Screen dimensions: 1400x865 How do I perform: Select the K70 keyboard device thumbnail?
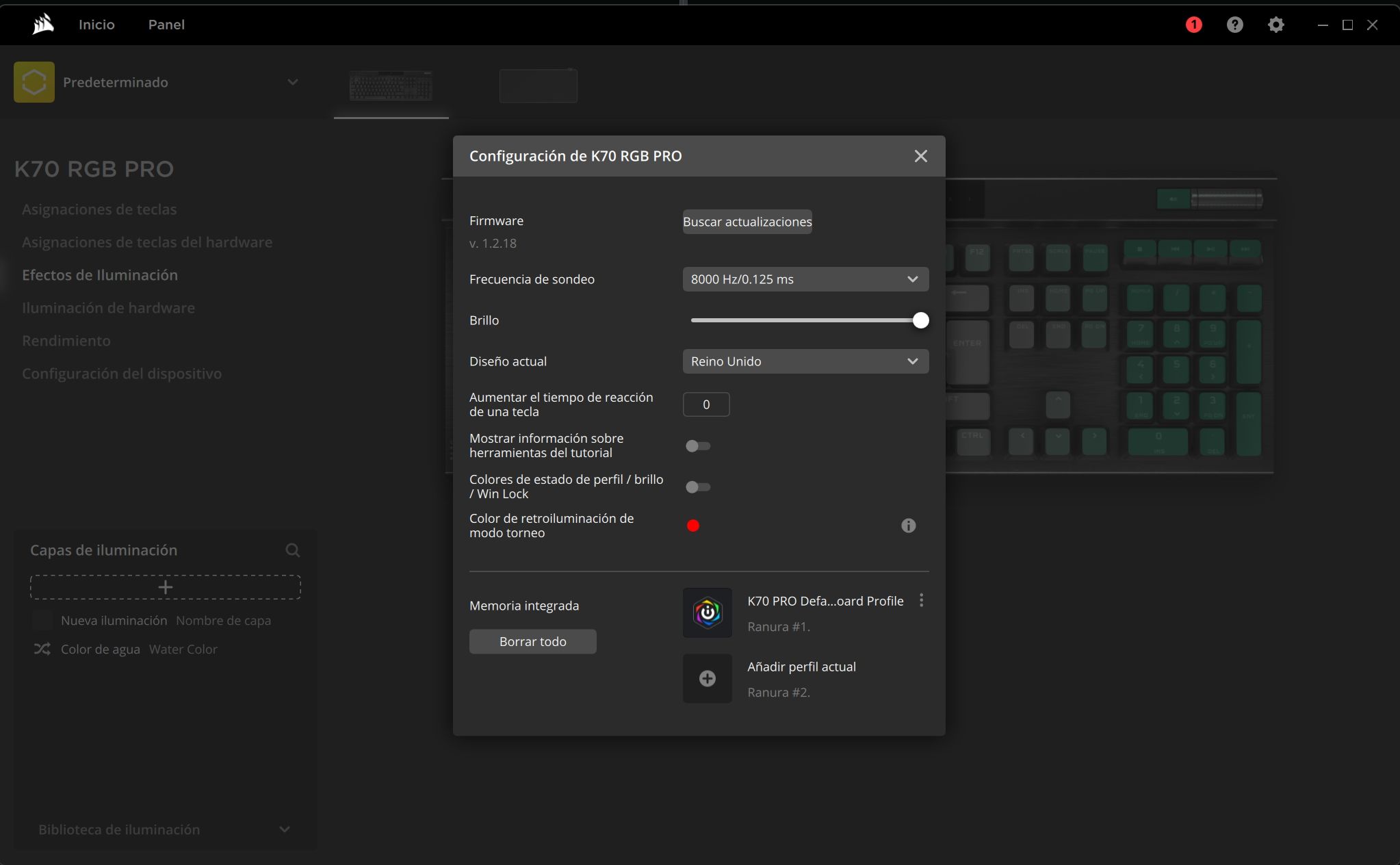[391, 86]
